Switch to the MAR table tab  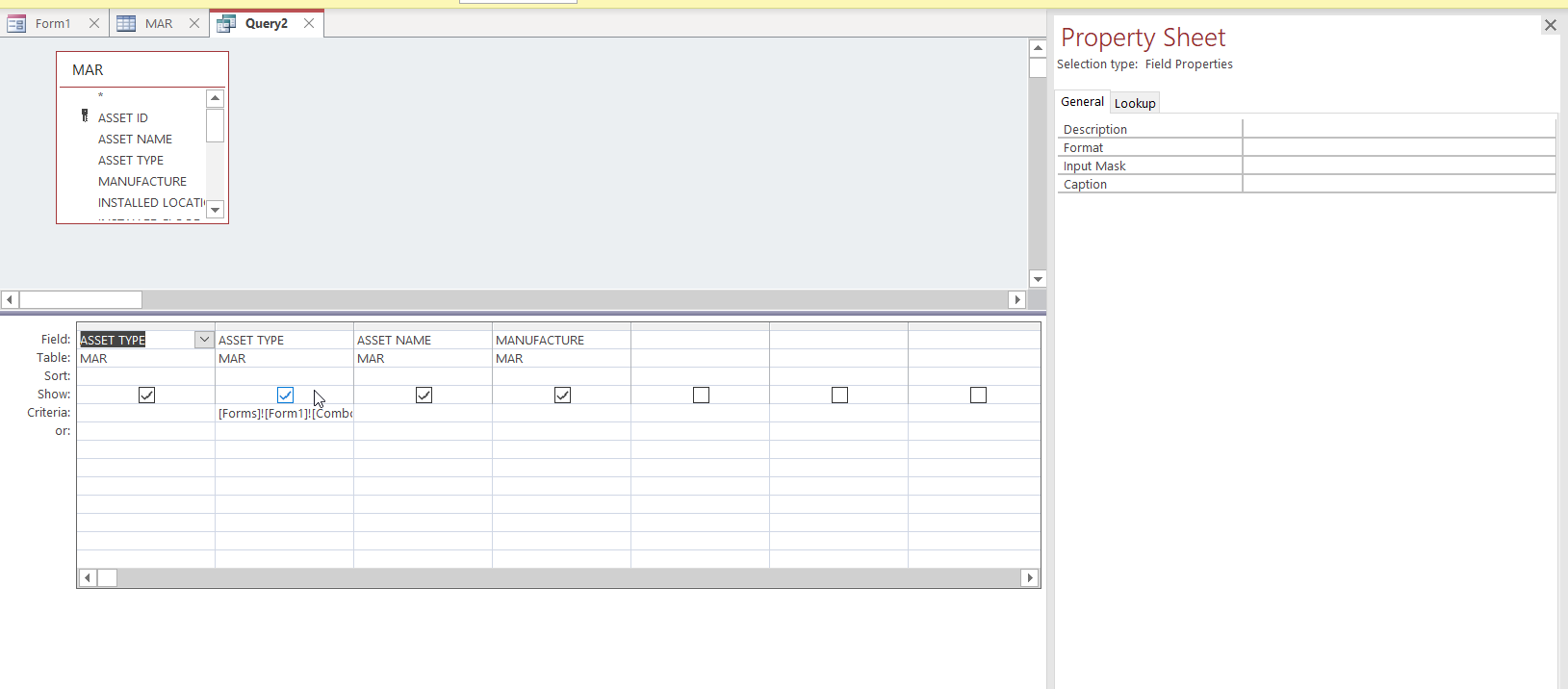(x=159, y=24)
